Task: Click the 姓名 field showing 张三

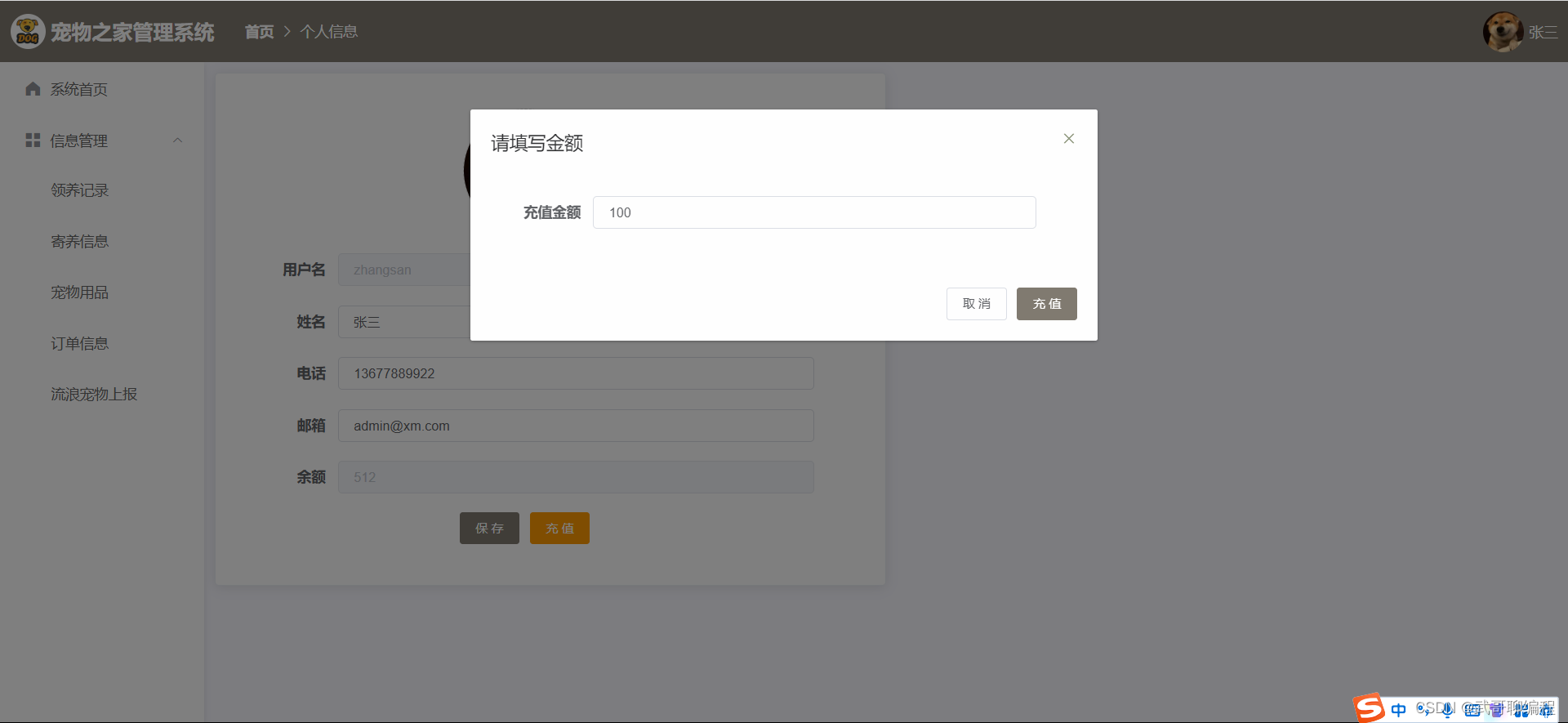Action: coord(404,322)
